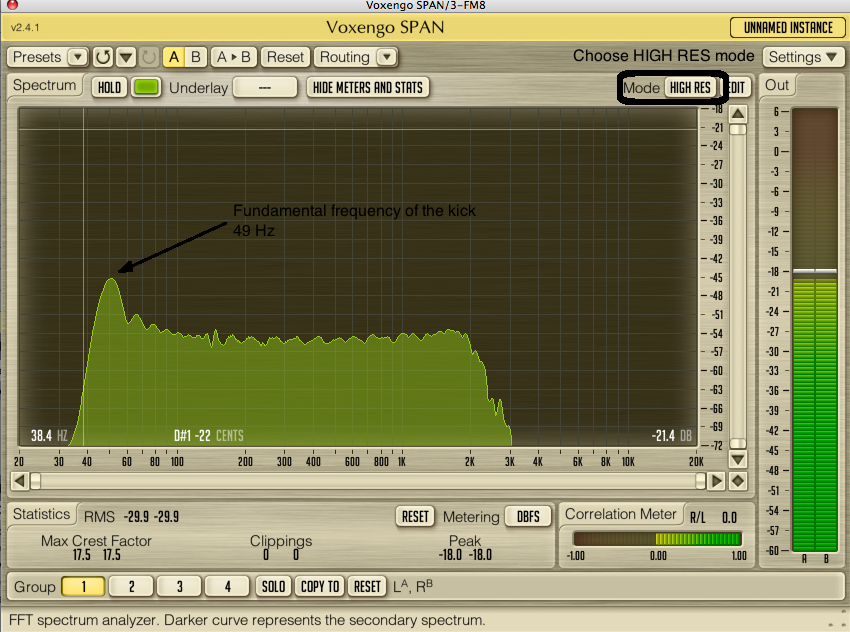Click the horizontal scroll left arrow
The image size is (850, 632).
(20, 481)
